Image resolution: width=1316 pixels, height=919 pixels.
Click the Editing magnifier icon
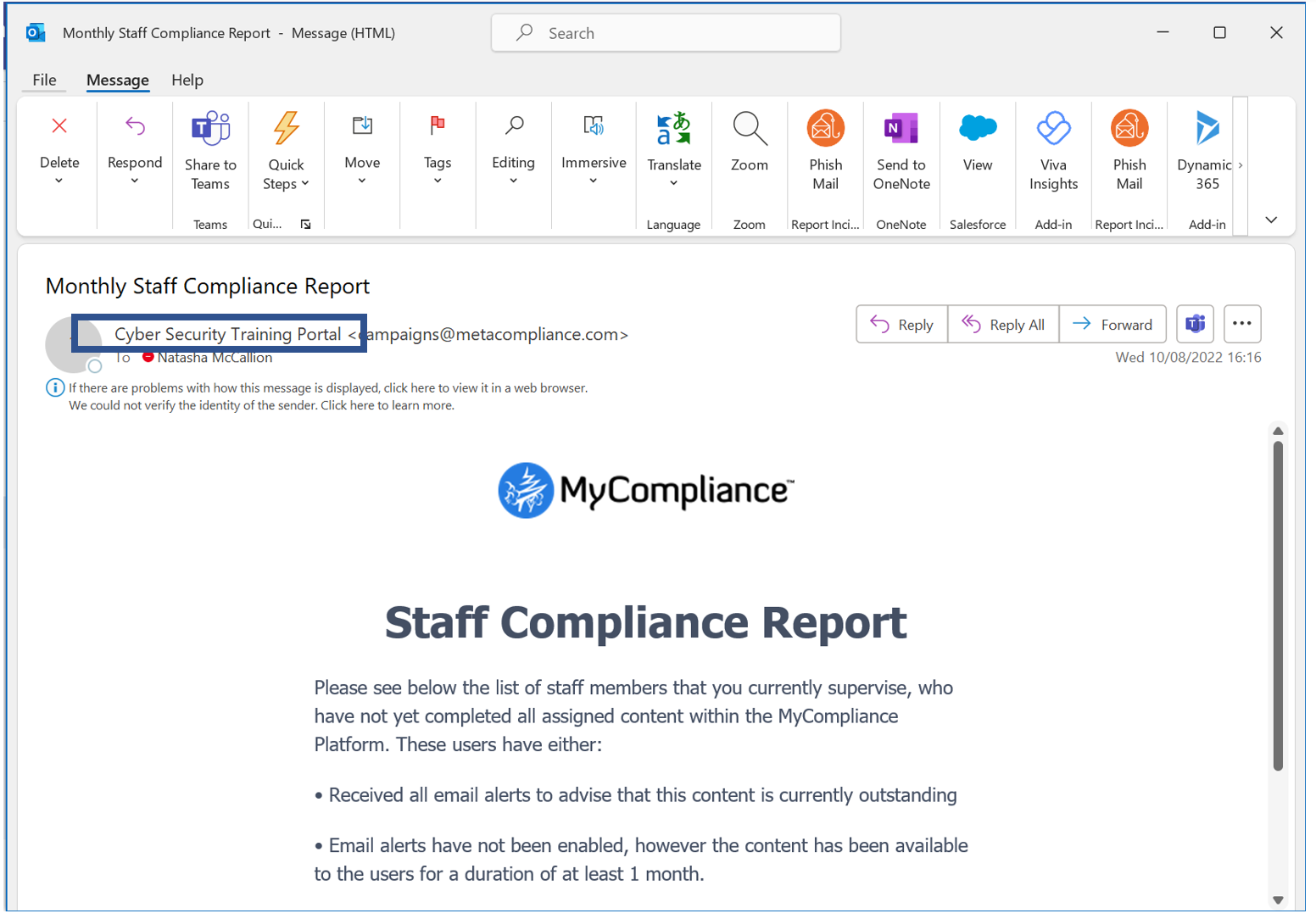click(514, 125)
